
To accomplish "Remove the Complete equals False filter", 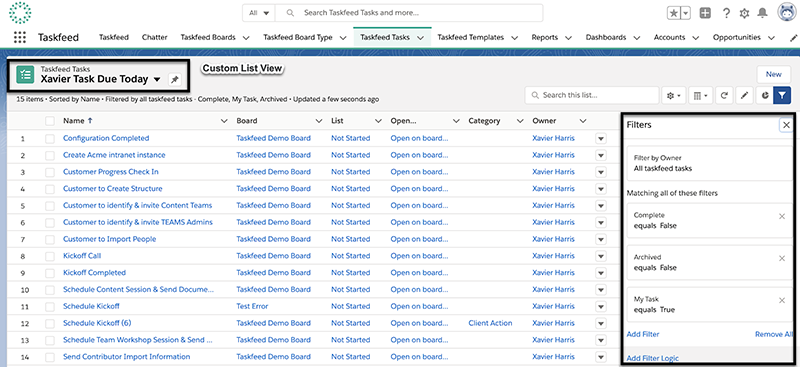I will tap(782, 216).
